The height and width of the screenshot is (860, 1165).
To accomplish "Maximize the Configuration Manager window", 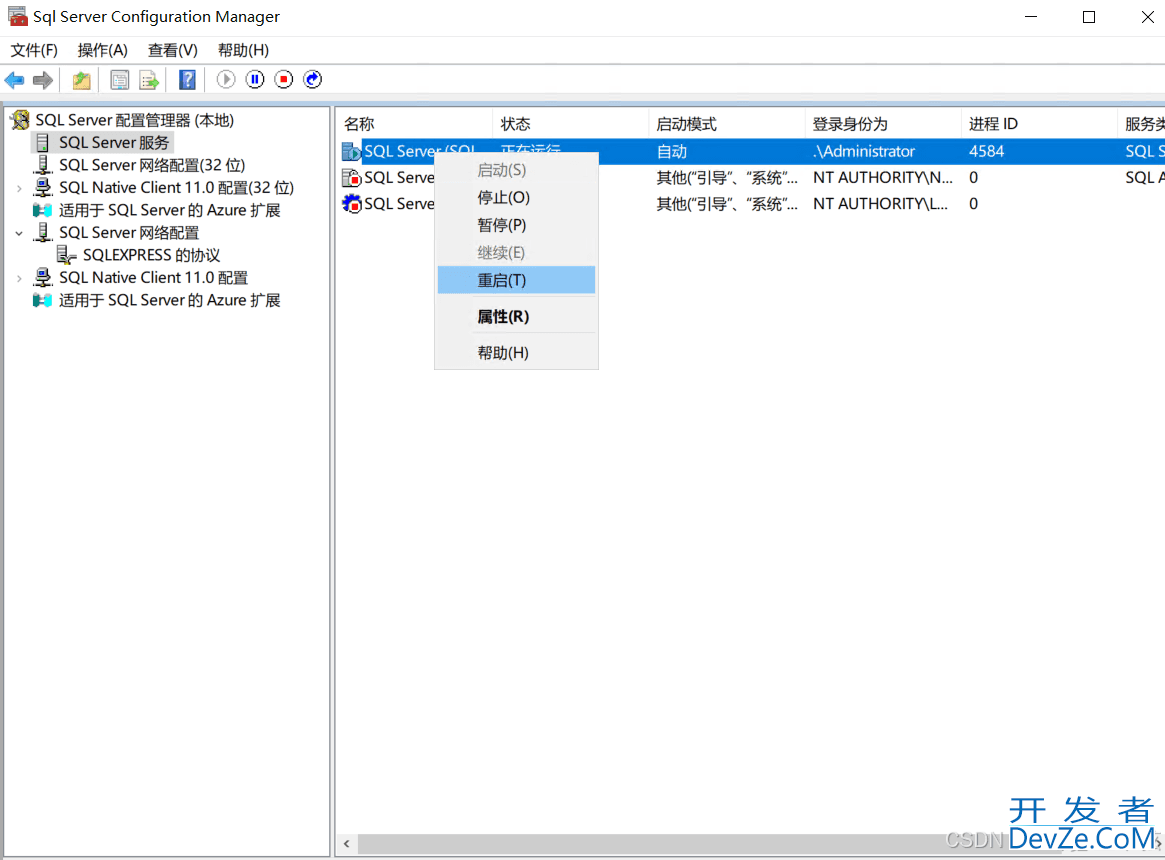I will tap(1089, 17).
